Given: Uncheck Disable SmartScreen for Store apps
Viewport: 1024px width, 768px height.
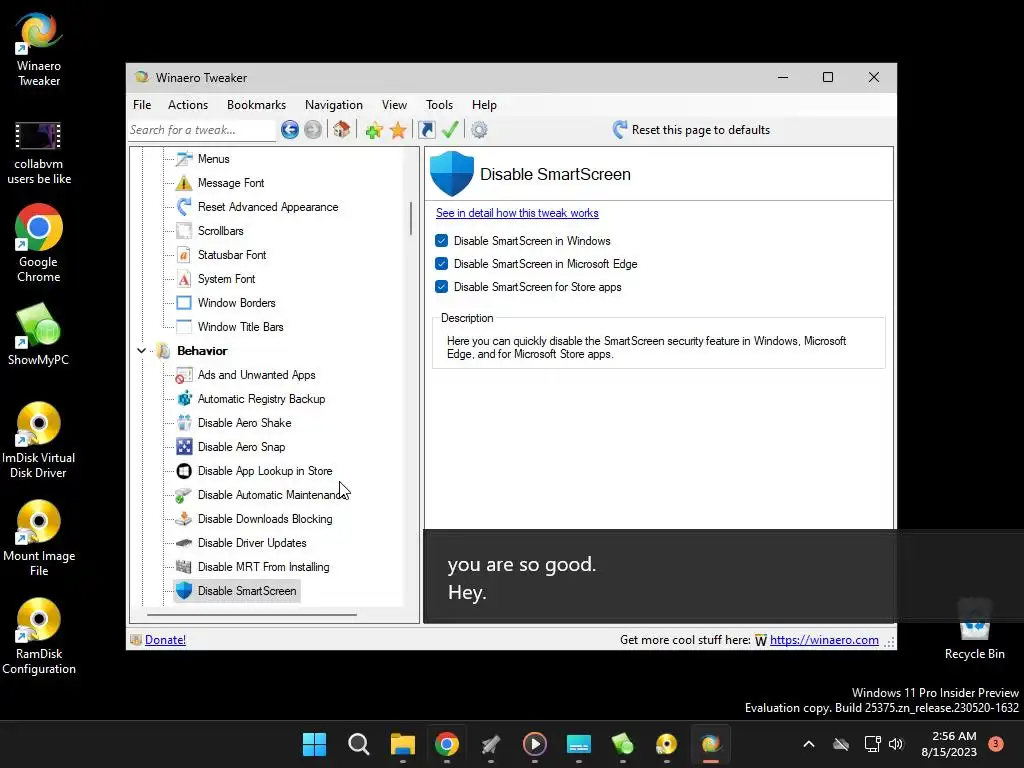Looking at the screenshot, I should point(441,287).
